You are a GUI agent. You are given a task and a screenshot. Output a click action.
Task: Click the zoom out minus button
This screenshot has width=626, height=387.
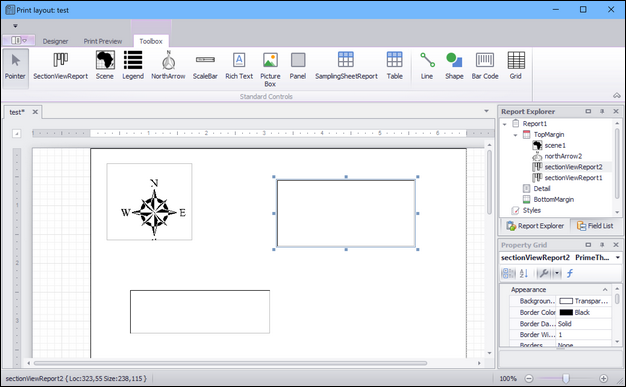coord(529,378)
